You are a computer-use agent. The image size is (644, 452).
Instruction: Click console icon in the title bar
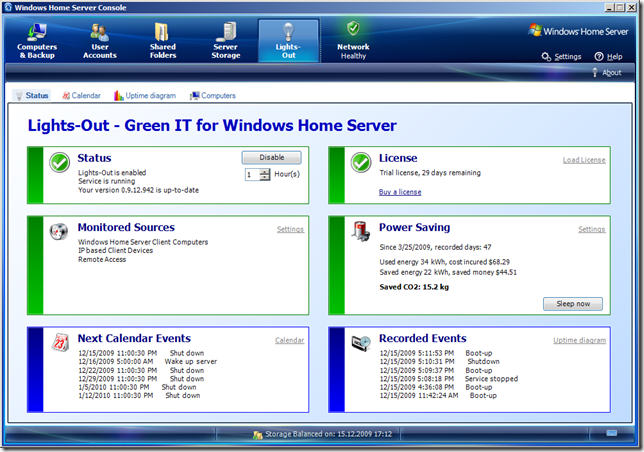8,7
